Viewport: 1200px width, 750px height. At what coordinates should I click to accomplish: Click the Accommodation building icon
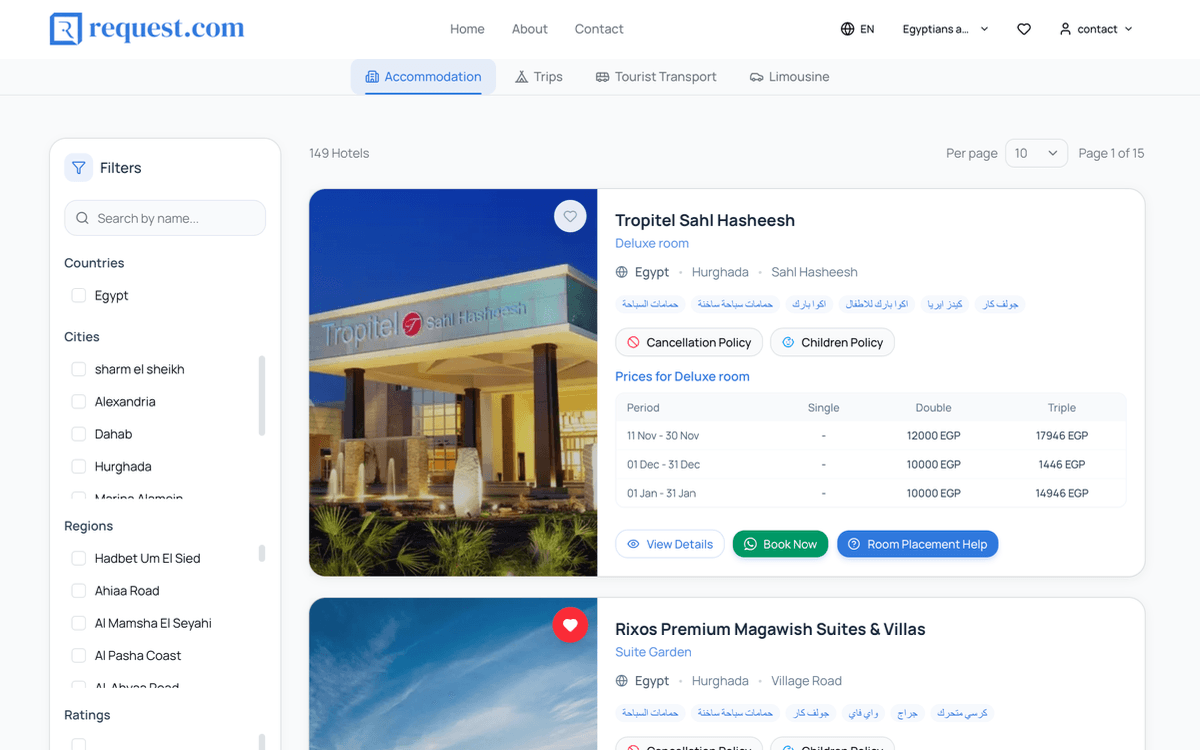pos(372,77)
